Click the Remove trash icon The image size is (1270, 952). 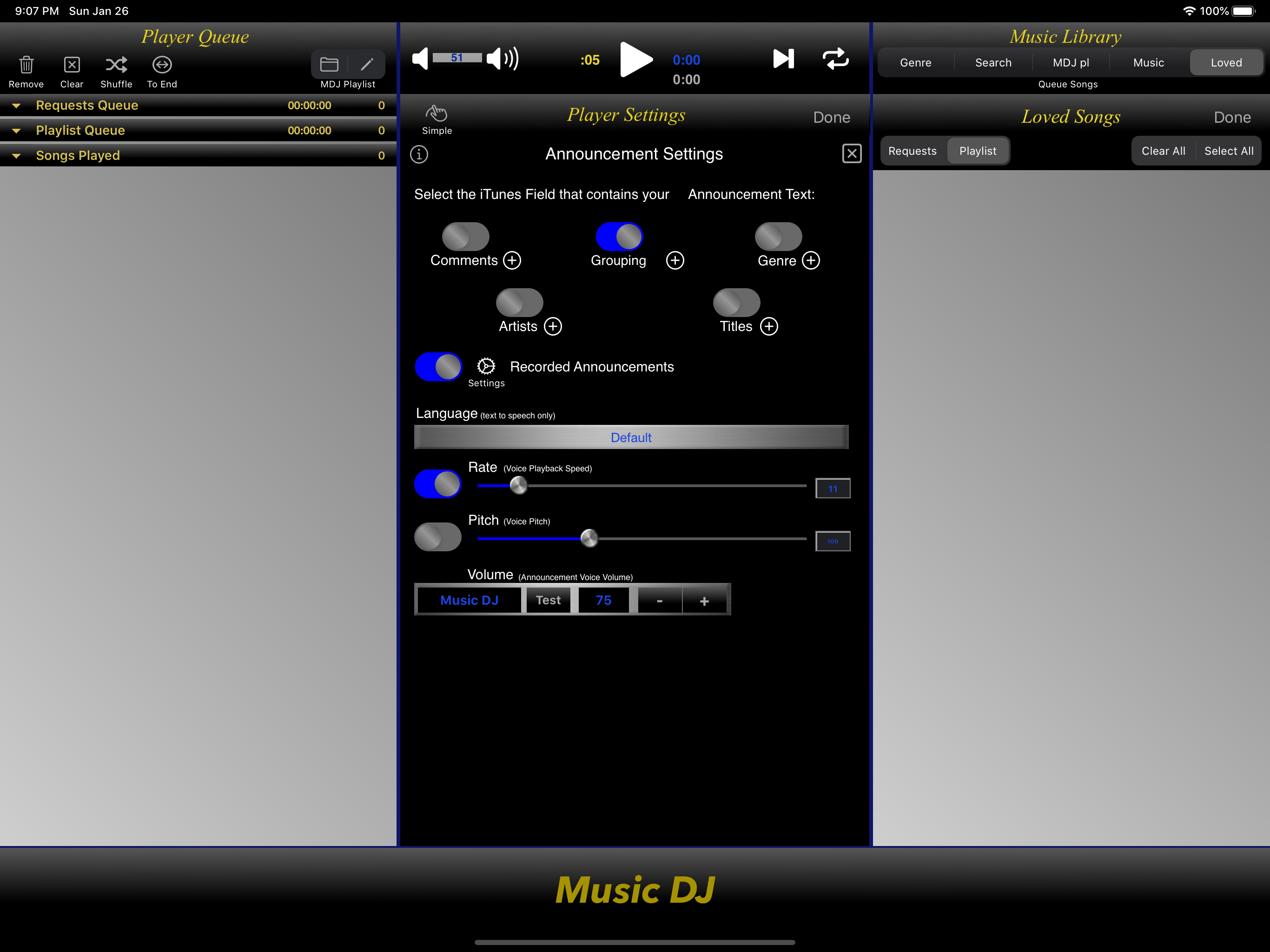coord(26,65)
